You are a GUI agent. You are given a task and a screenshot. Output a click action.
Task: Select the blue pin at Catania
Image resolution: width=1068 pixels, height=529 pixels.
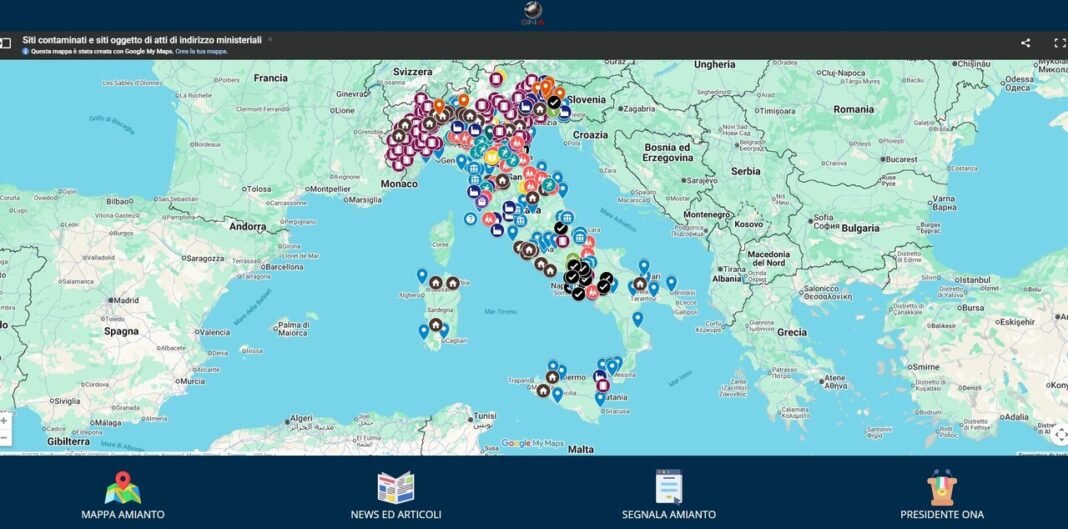(600, 398)
